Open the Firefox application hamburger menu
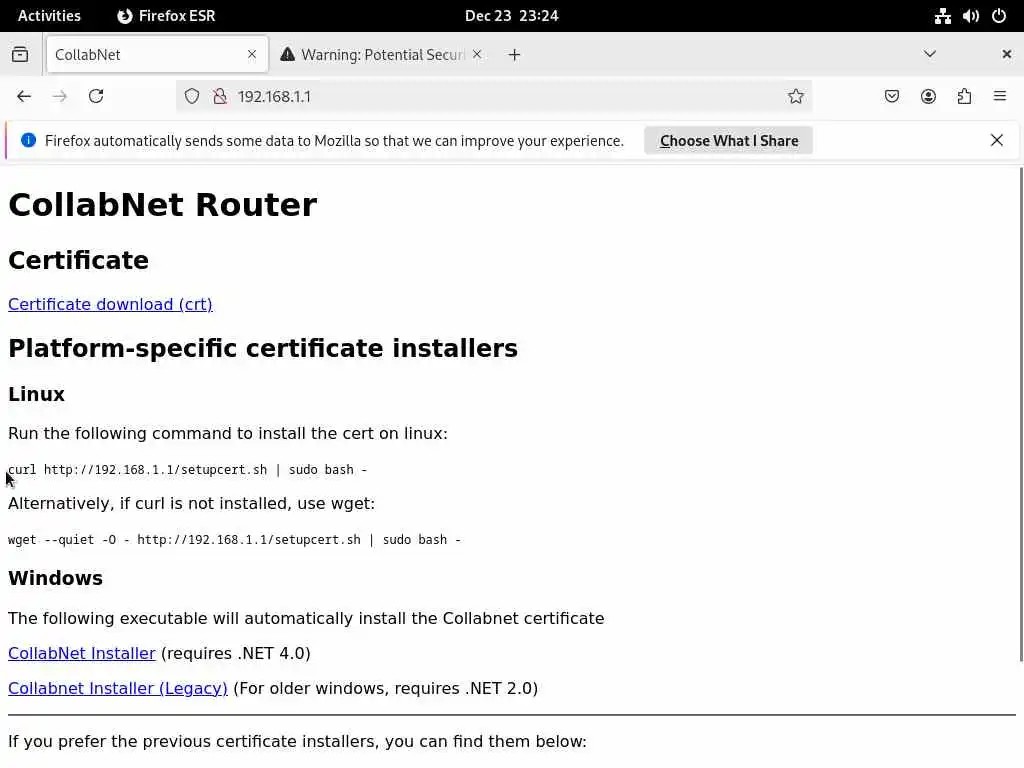The width and height of the screenshot is (1024, 768). point(1000,97)
